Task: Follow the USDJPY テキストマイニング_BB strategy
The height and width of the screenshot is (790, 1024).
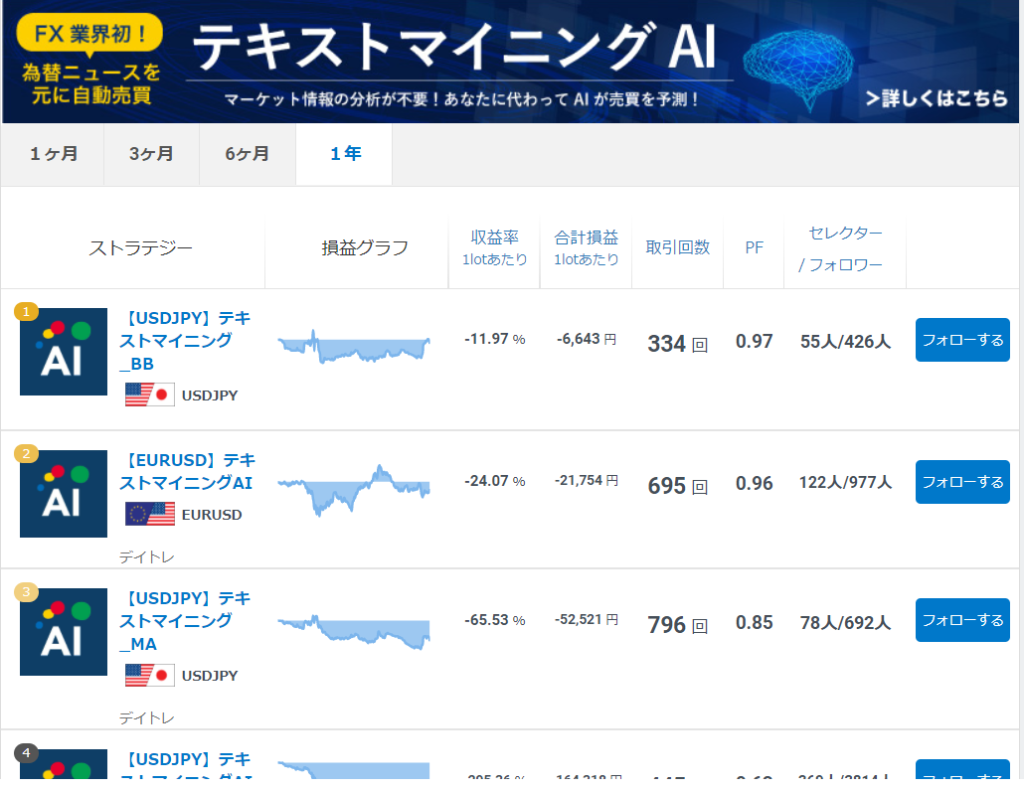Action: tap(962, 340)
